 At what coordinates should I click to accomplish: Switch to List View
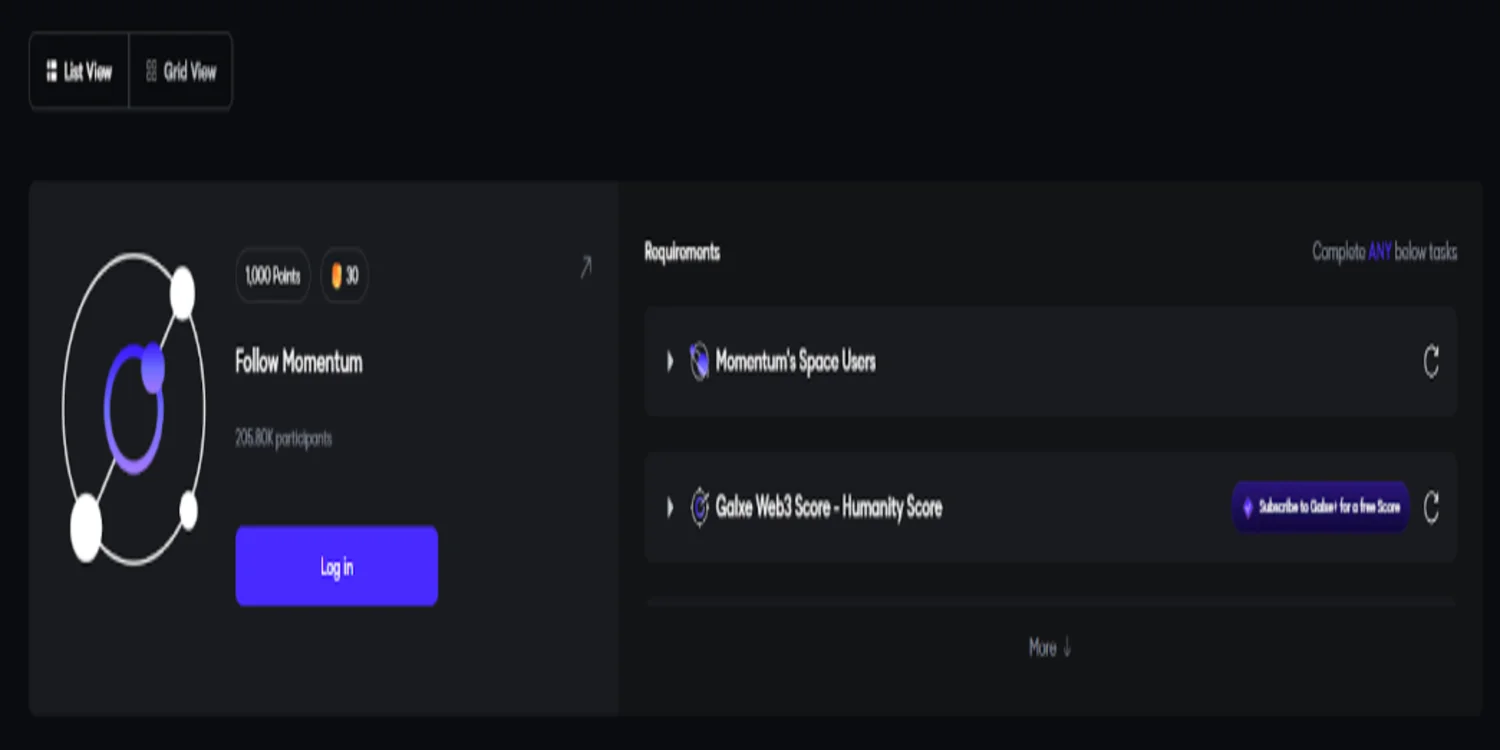79,71
